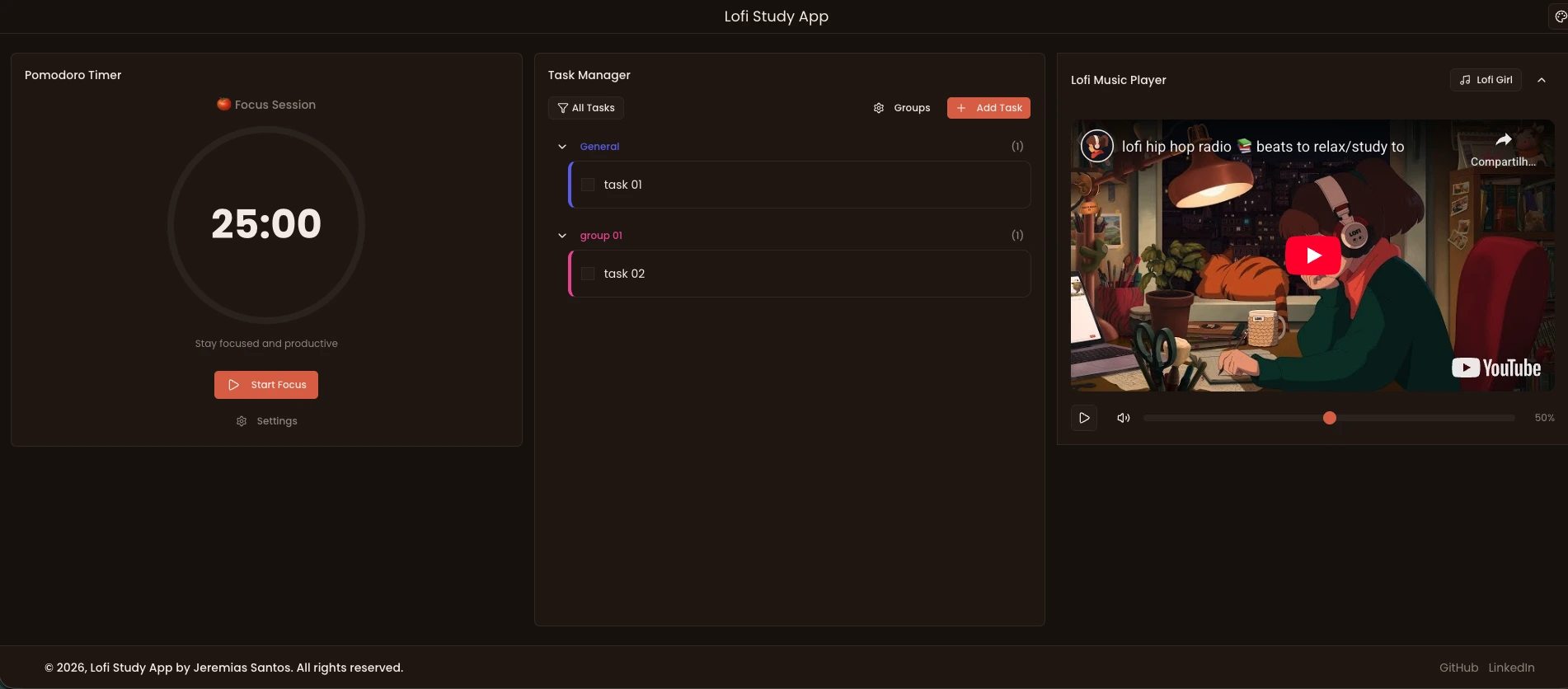
Task: Collapse the group 01 section
Action: click(562, 236)
